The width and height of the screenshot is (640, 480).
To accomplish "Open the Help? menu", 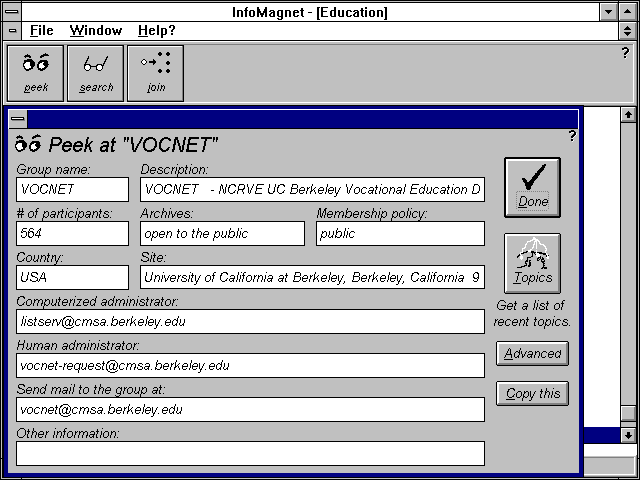I will 156,31.
